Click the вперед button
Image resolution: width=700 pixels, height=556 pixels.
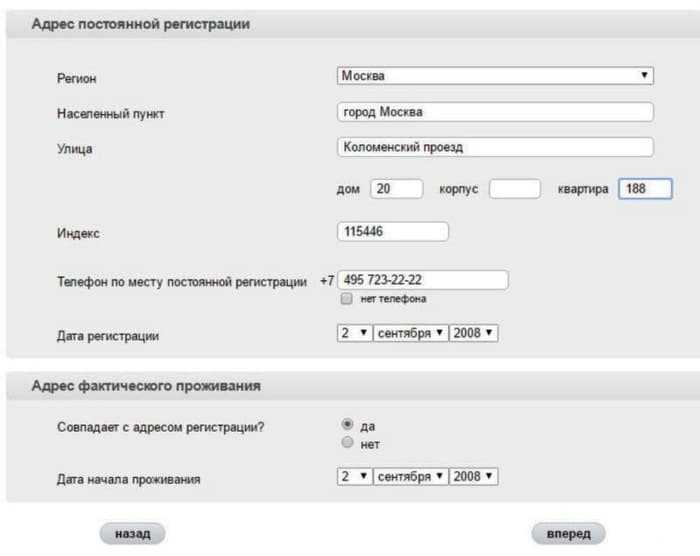click(x=568, y=534)
